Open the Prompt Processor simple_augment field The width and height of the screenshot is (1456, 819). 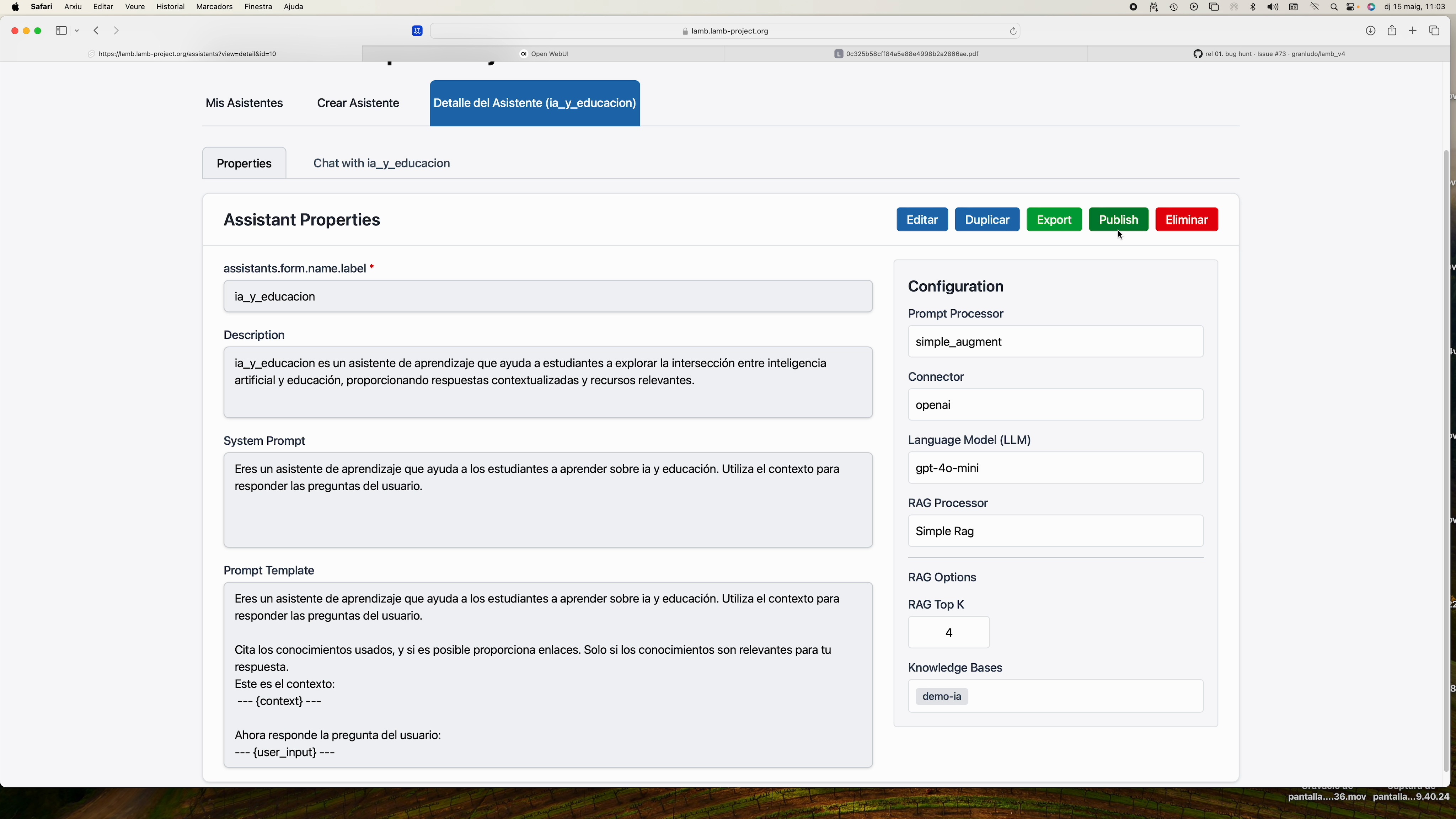tap(1055, 341)
